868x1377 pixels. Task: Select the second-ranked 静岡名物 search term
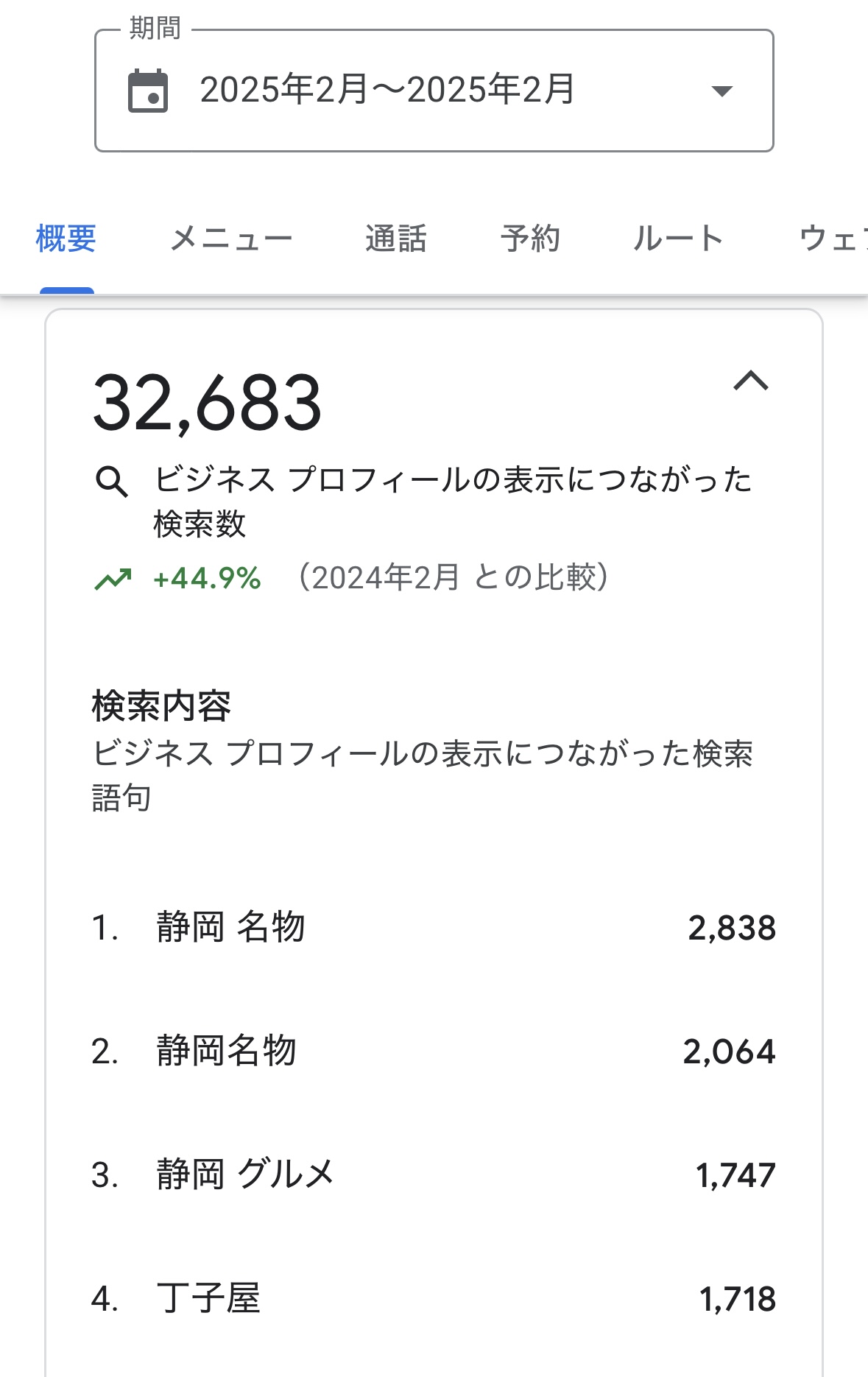[x=226, y=1051]
